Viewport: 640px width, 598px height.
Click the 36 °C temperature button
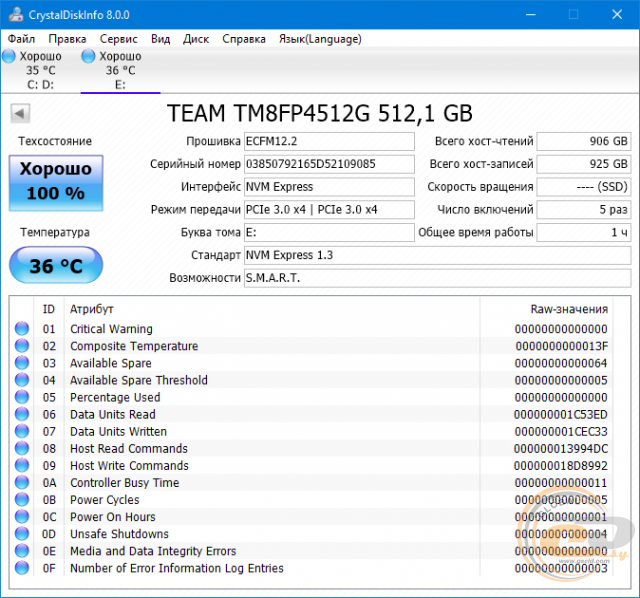click(56, 265)
